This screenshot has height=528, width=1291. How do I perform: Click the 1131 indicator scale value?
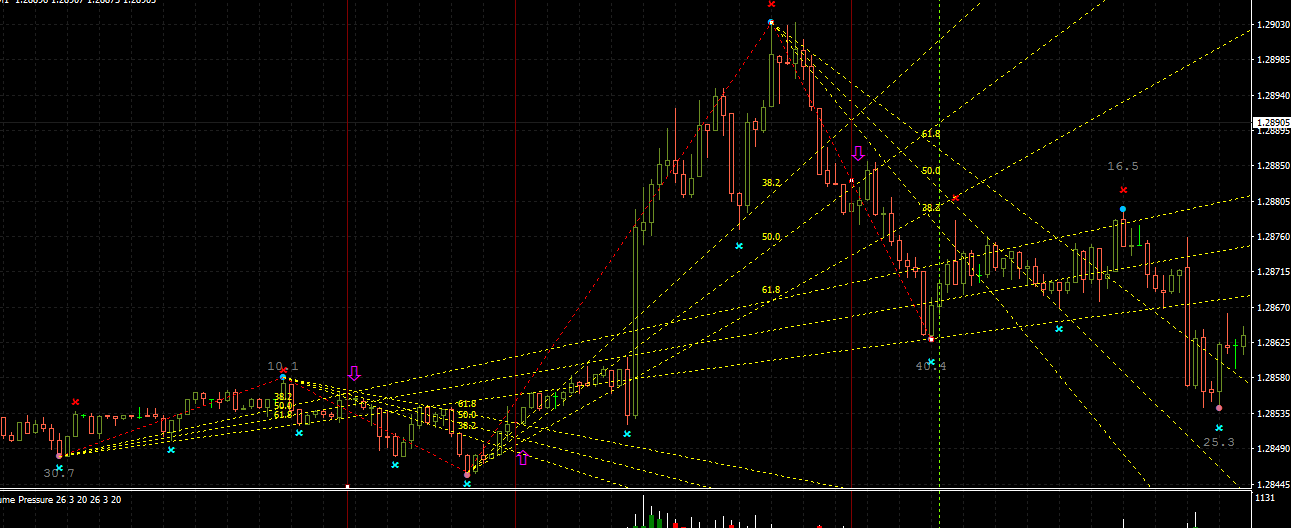(1264, 498)
